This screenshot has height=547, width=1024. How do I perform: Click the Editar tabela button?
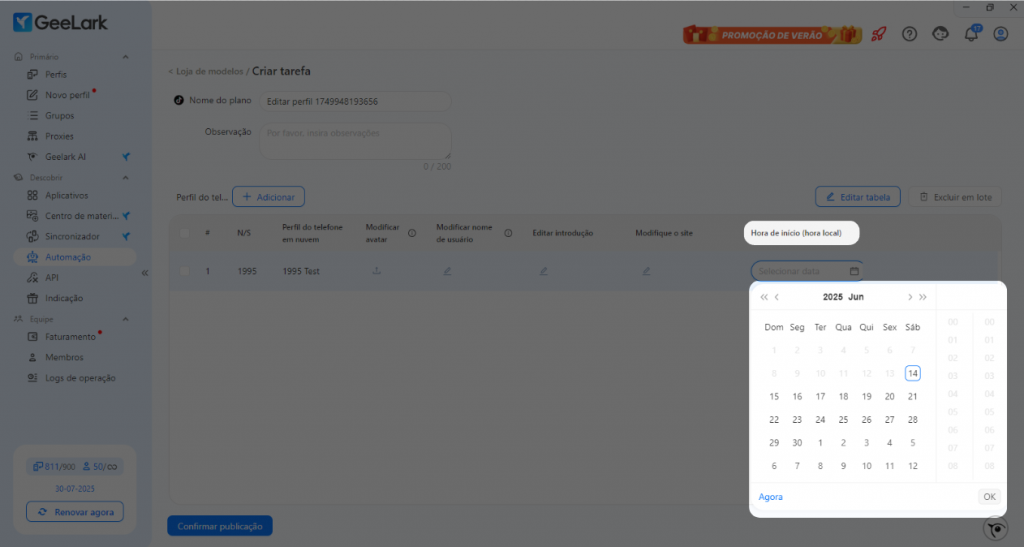pos(857,196)
